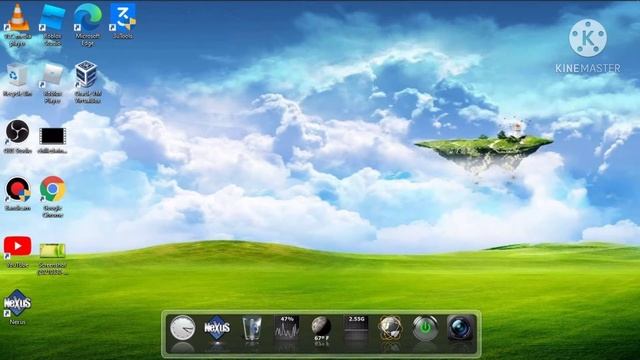Image resolution: width=640 pixels, height=360 pixels.
Task: Select the Oracle VM VirtualBox shortcut
Action: point(88,82)
